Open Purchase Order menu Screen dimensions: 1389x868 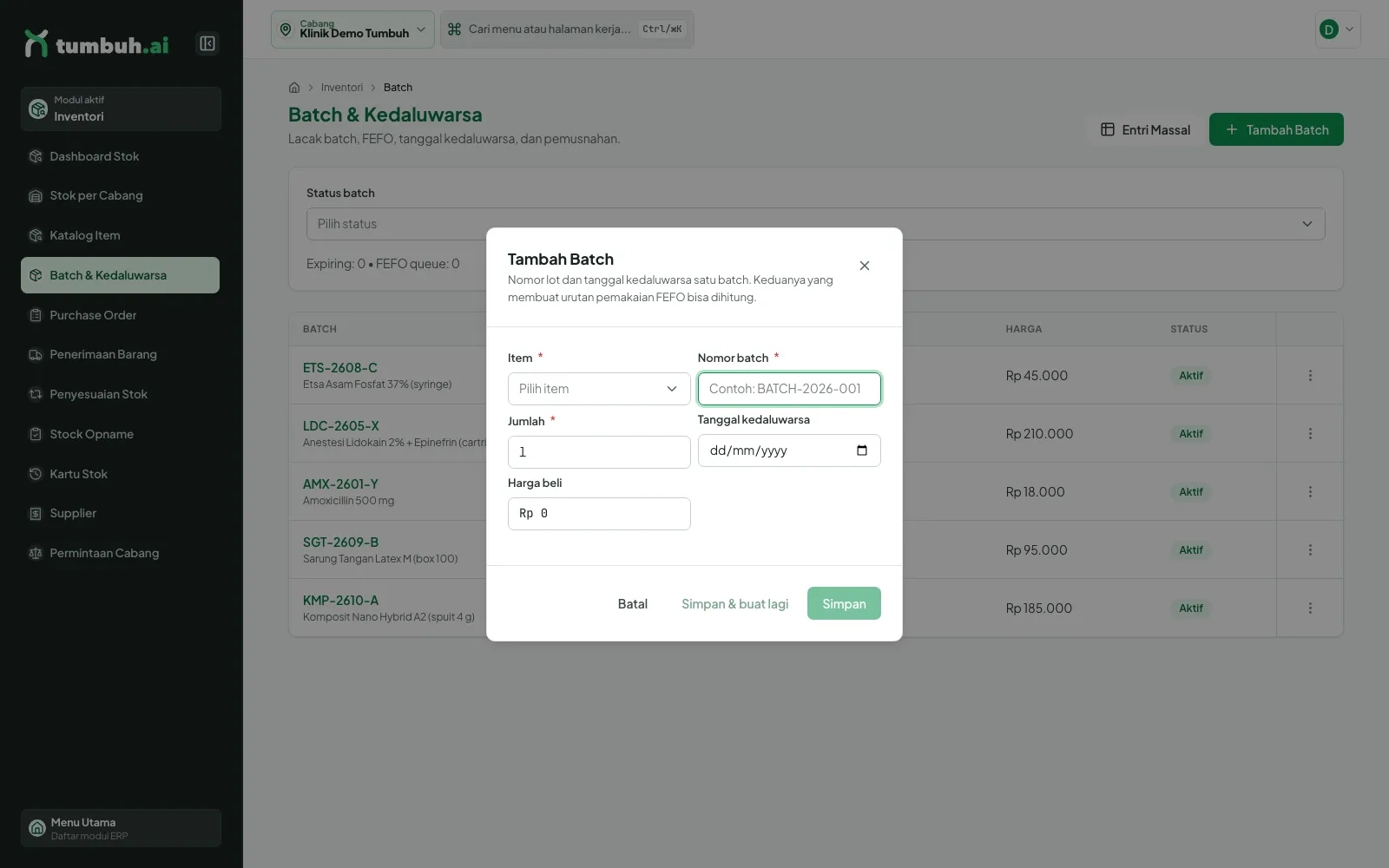pos(121,315)
